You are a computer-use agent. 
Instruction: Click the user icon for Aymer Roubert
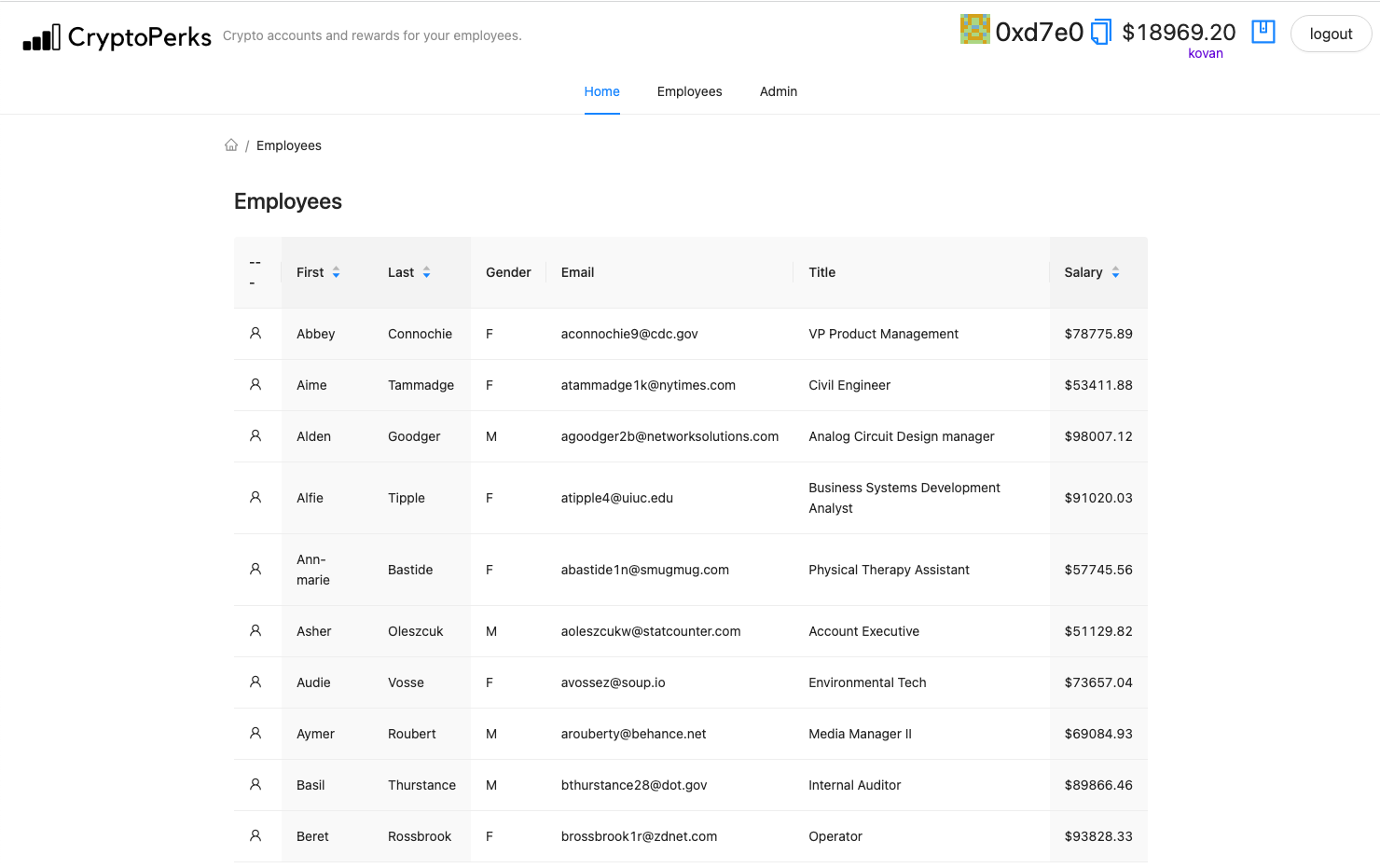pos(255,733)
